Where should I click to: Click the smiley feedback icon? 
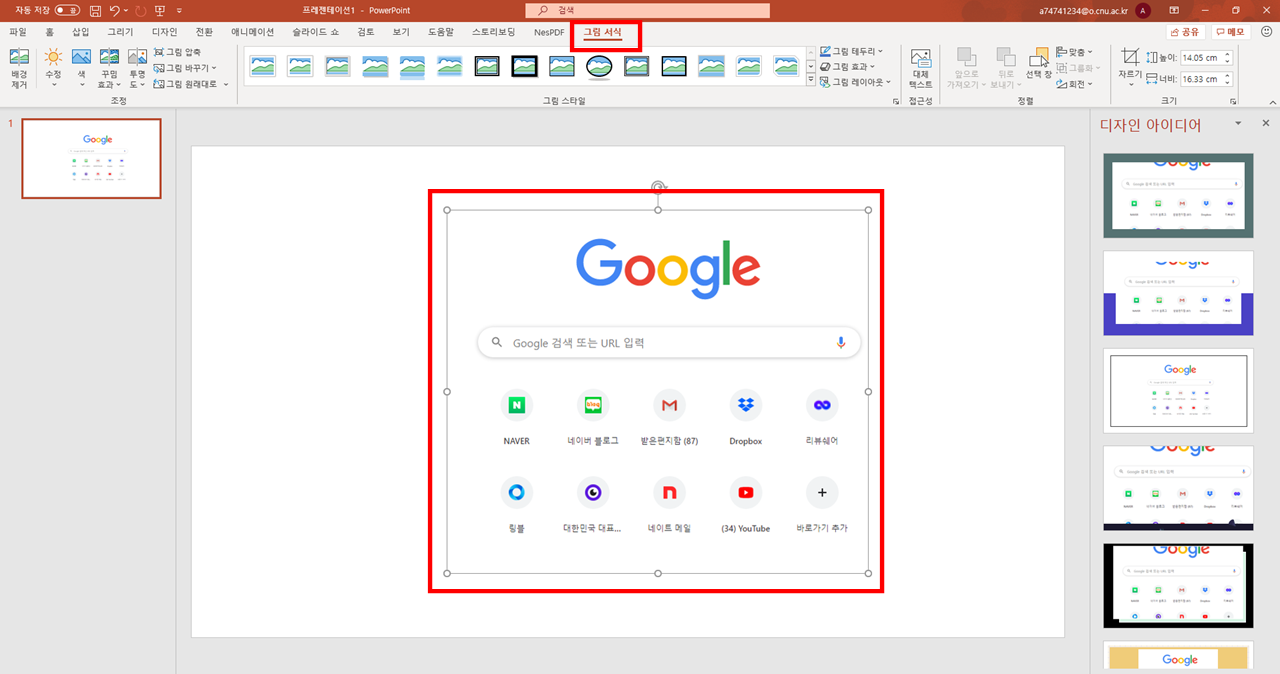coord(1266,32)
